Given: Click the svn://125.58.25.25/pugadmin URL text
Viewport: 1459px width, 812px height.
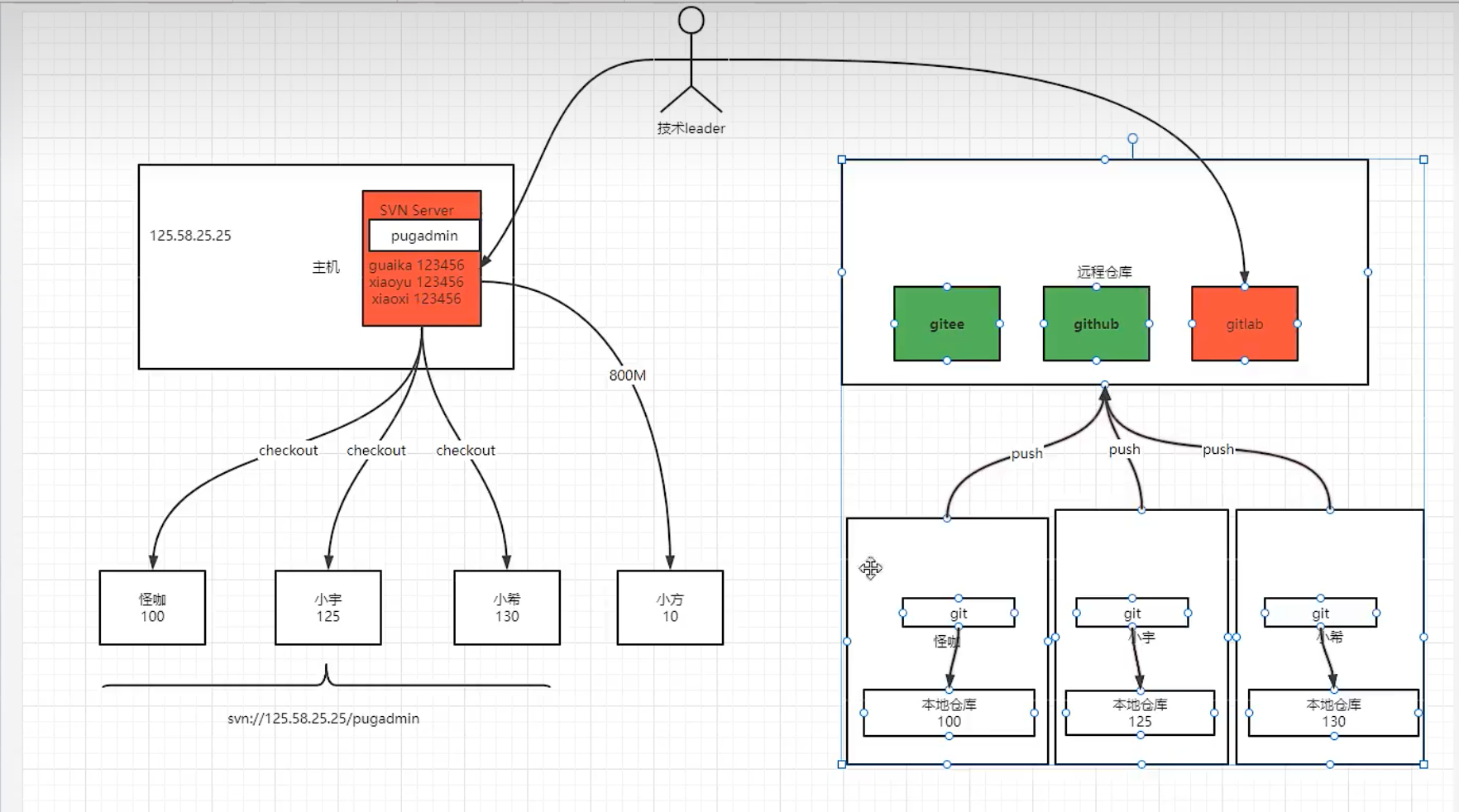Looking at the screenshot, I should pyautogui.click(x=323, y=719).
